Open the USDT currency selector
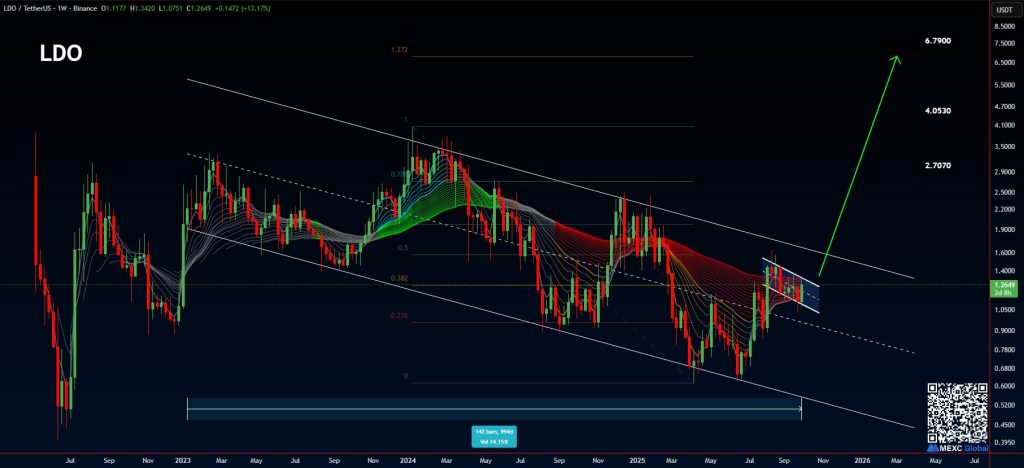Screen dimensions: 1024x468 (1000, 10)
